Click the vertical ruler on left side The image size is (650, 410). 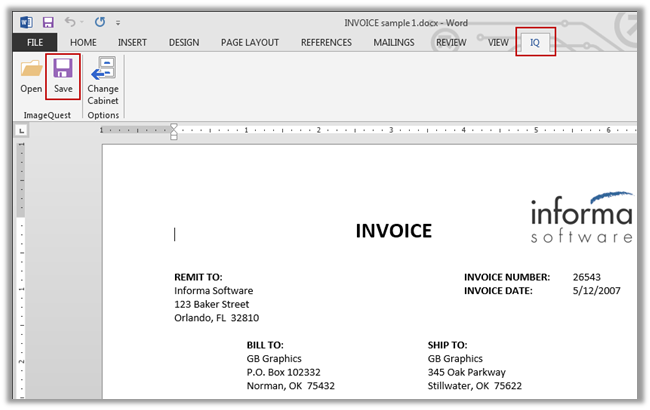(22, 269)
